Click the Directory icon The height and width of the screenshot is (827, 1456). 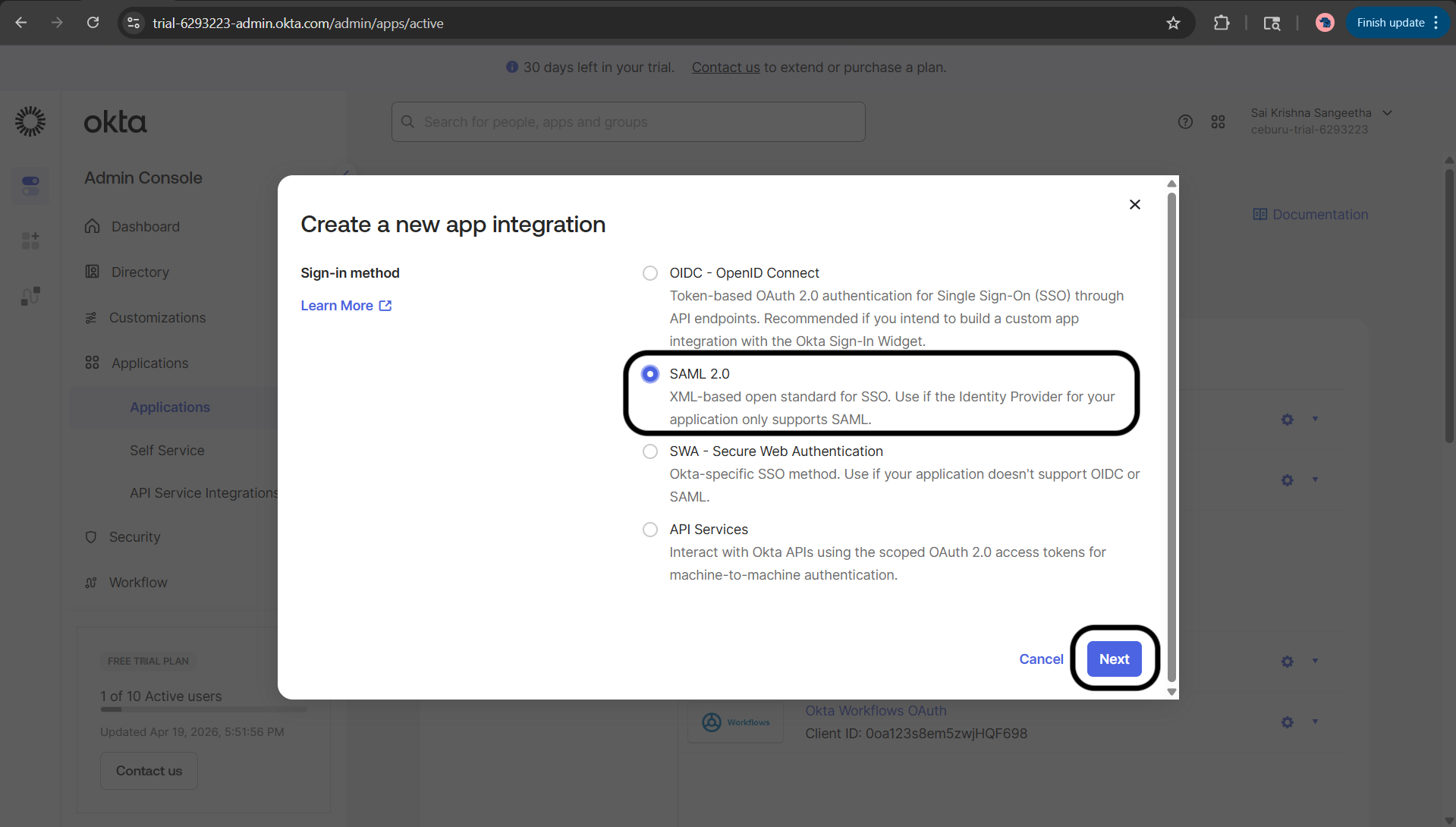tap(92, 272)
